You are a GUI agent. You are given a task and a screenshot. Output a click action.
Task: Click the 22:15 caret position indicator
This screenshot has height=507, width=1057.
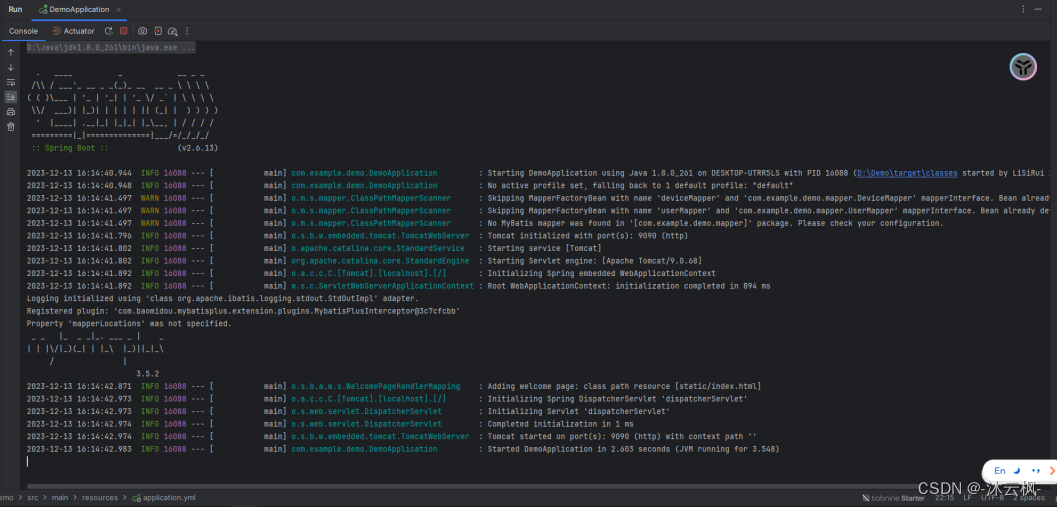point(944,498)
